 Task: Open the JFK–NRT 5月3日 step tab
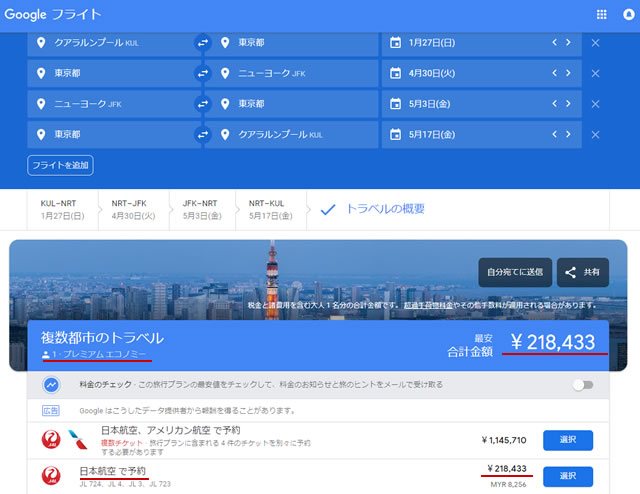202,210
